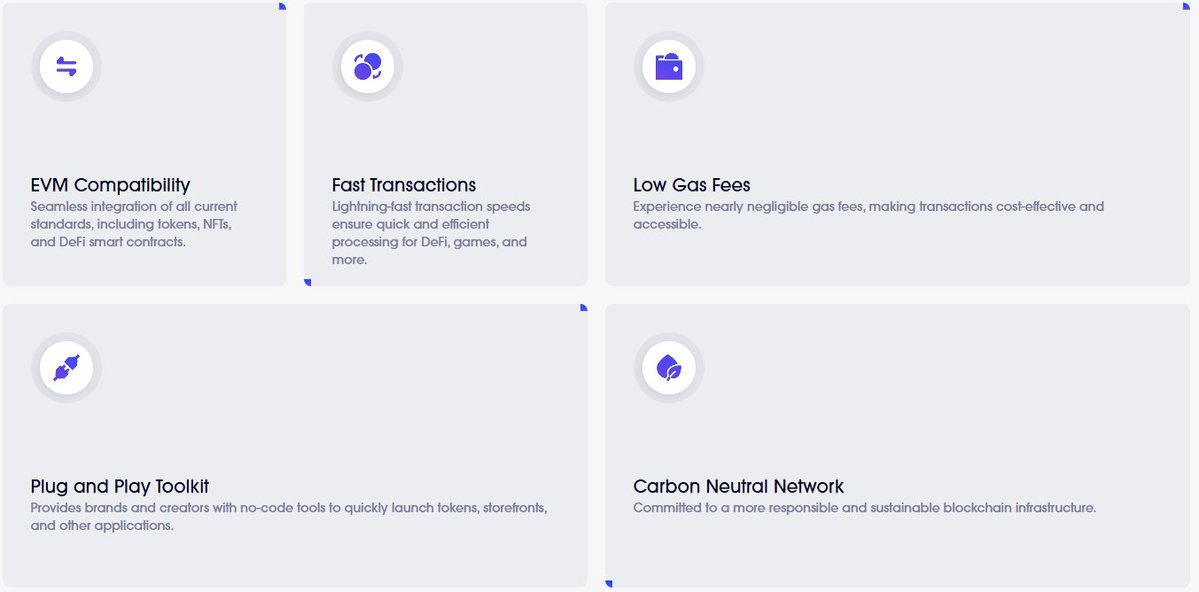Viewport: 1199px width, 592px height.
Task: Click the 'Committed to a more responsible' description
Action: click(865, 508)
